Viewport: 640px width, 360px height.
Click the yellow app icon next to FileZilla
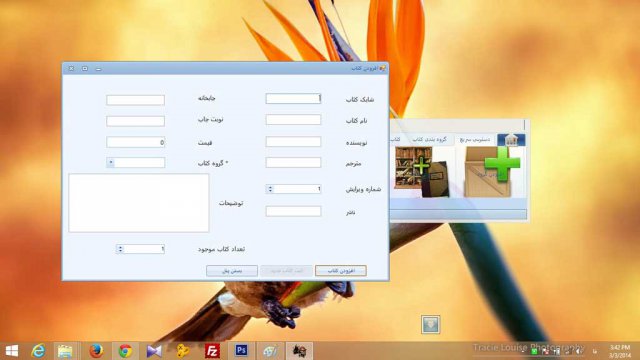pos(183,351)
